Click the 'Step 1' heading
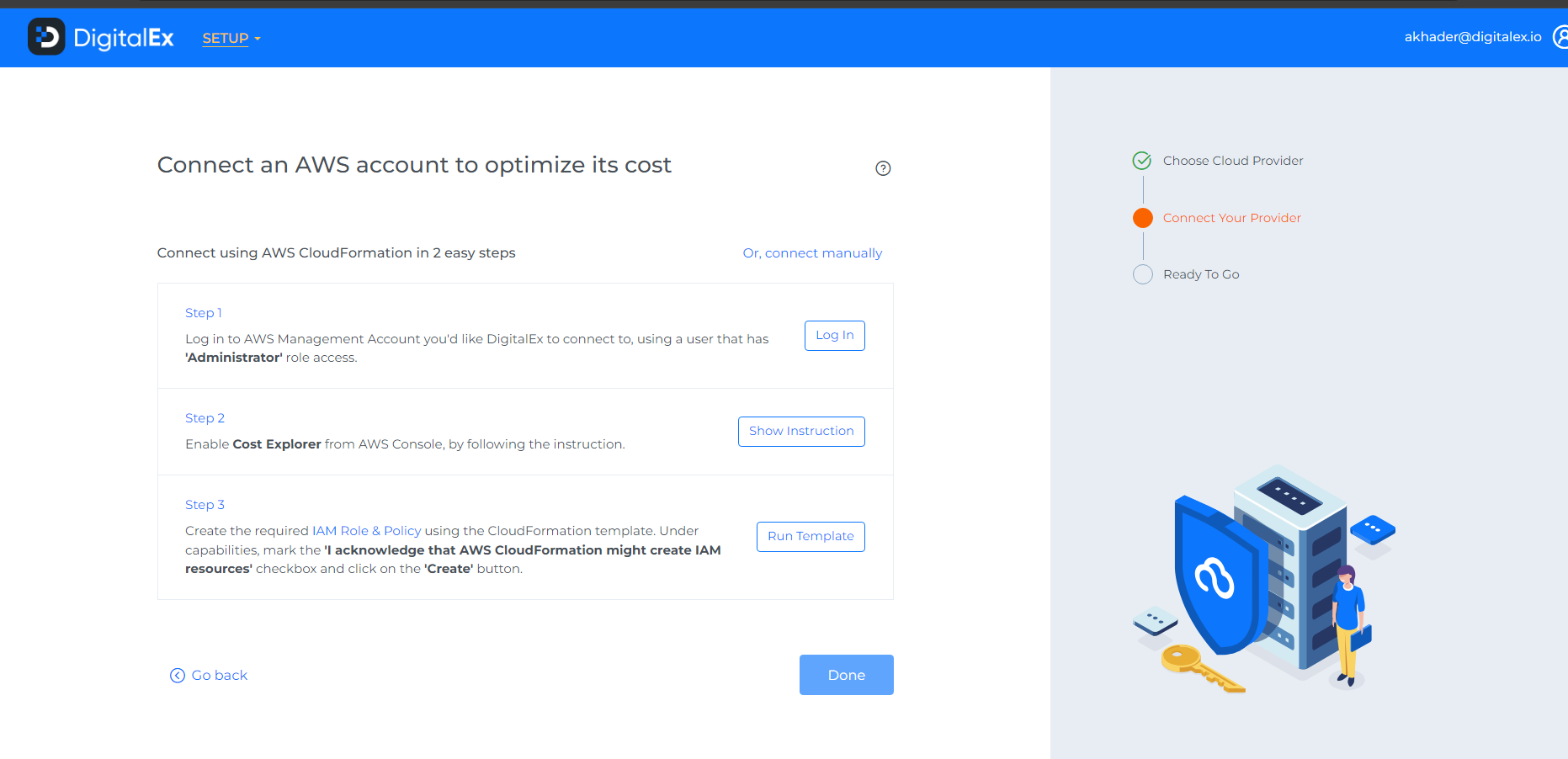 pyautogui.click(x=204, y=313)
